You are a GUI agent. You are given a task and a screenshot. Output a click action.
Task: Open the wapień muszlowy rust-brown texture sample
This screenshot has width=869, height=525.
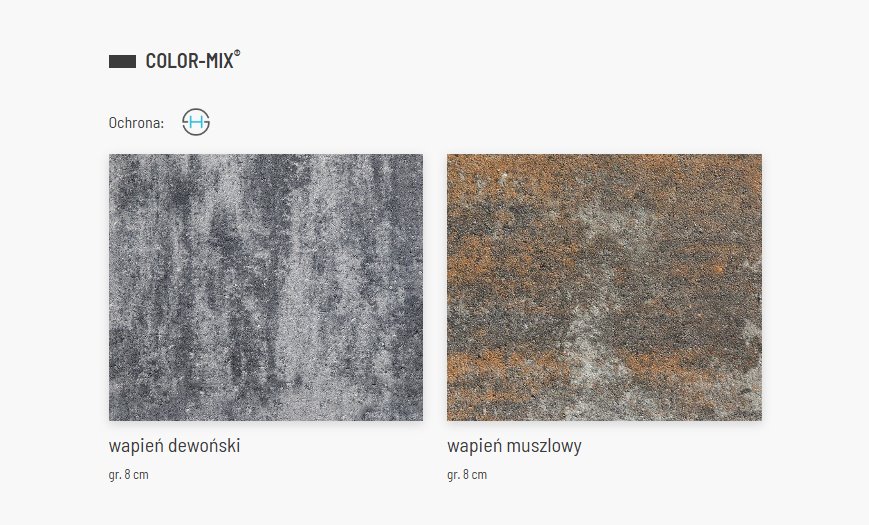click(x=605, y=287)
